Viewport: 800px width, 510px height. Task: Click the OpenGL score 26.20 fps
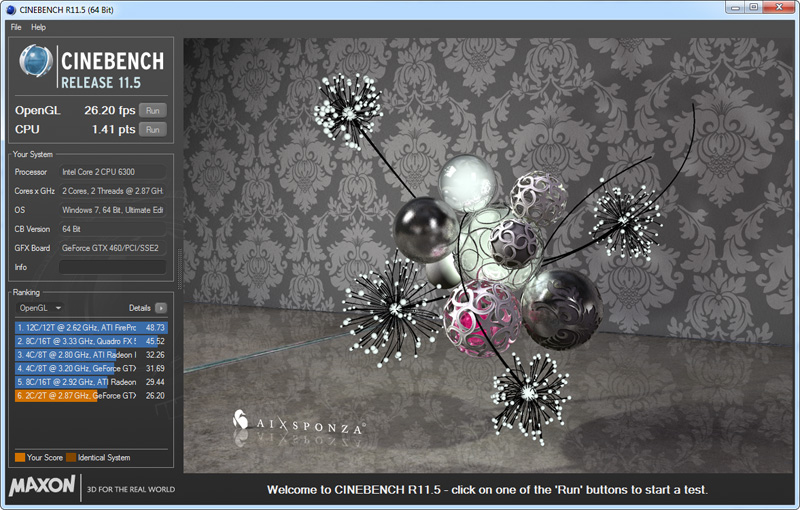tap(110, 111)
